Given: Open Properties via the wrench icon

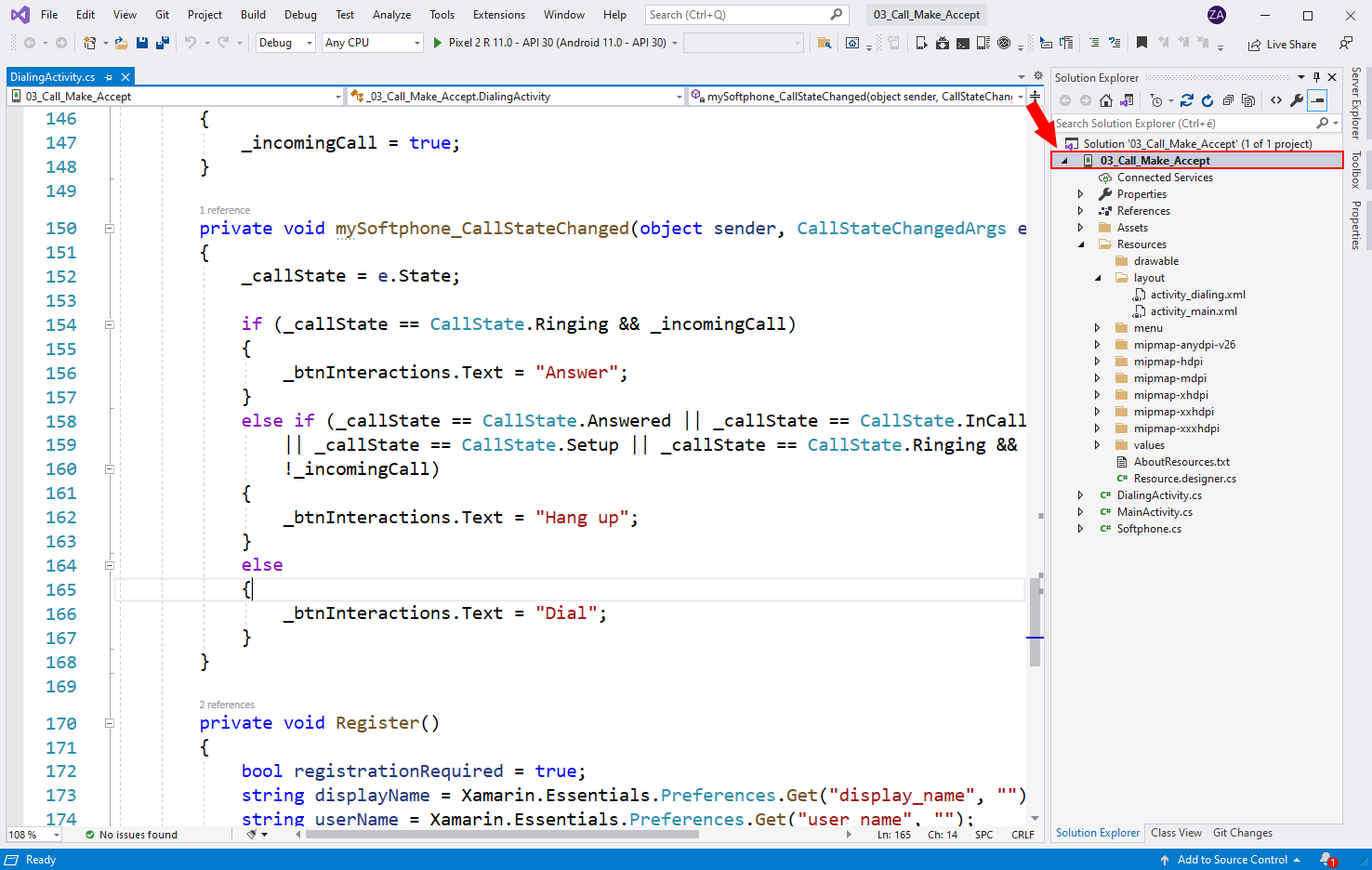Looking at the screenshot, I should click(1299, 100).
